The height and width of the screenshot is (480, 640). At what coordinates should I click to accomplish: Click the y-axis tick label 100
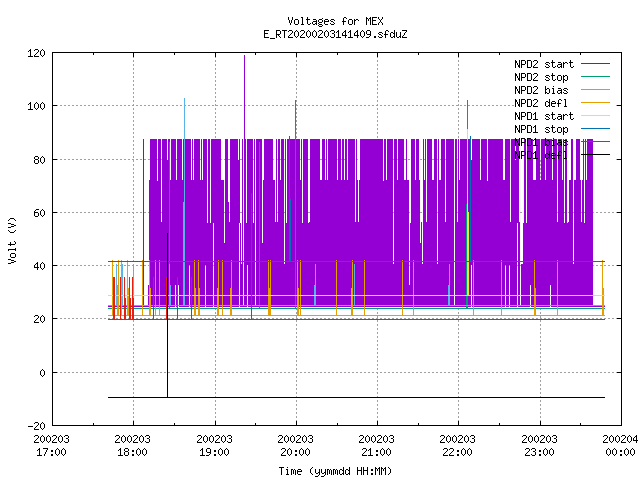36,106
